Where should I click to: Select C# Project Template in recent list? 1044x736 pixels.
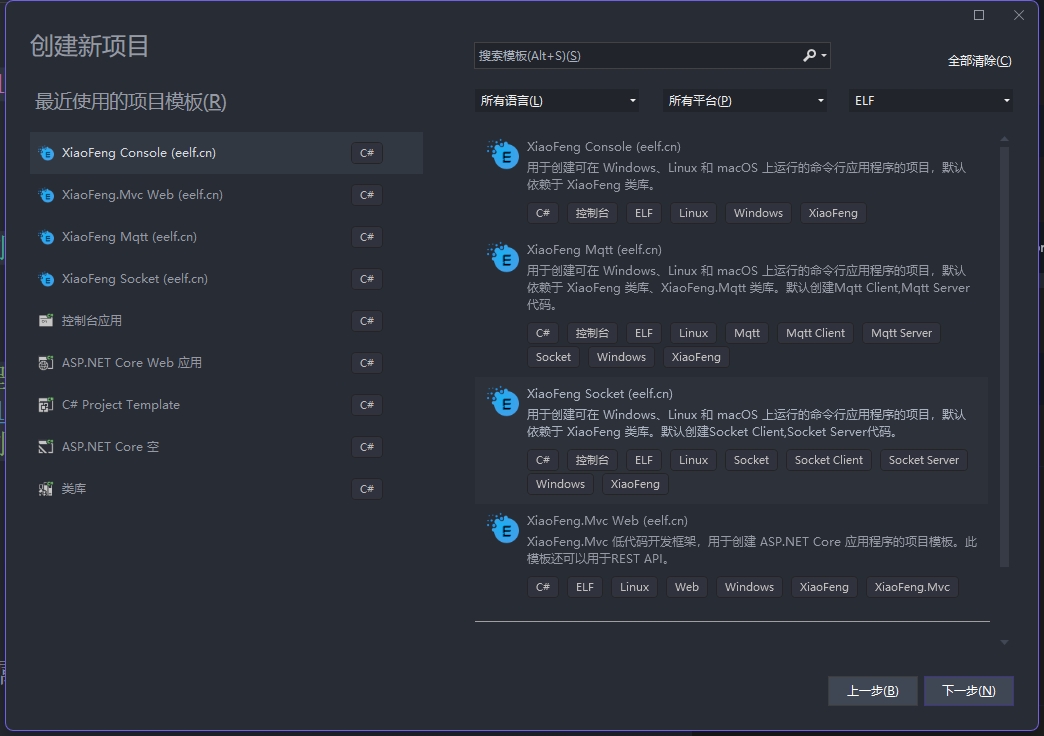(x=226, y=404)
